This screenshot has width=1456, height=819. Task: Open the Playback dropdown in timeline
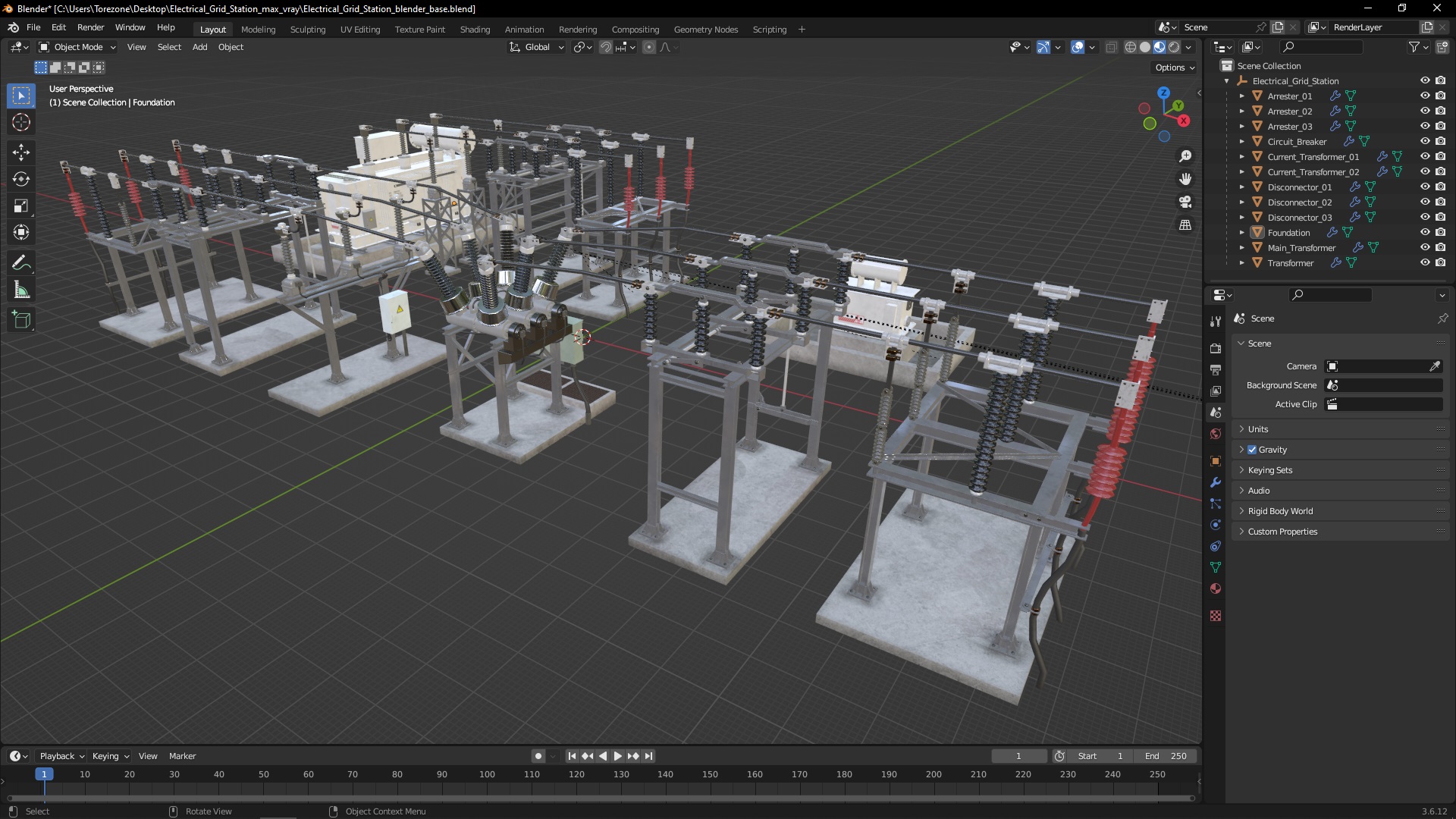tap(61, 756)
